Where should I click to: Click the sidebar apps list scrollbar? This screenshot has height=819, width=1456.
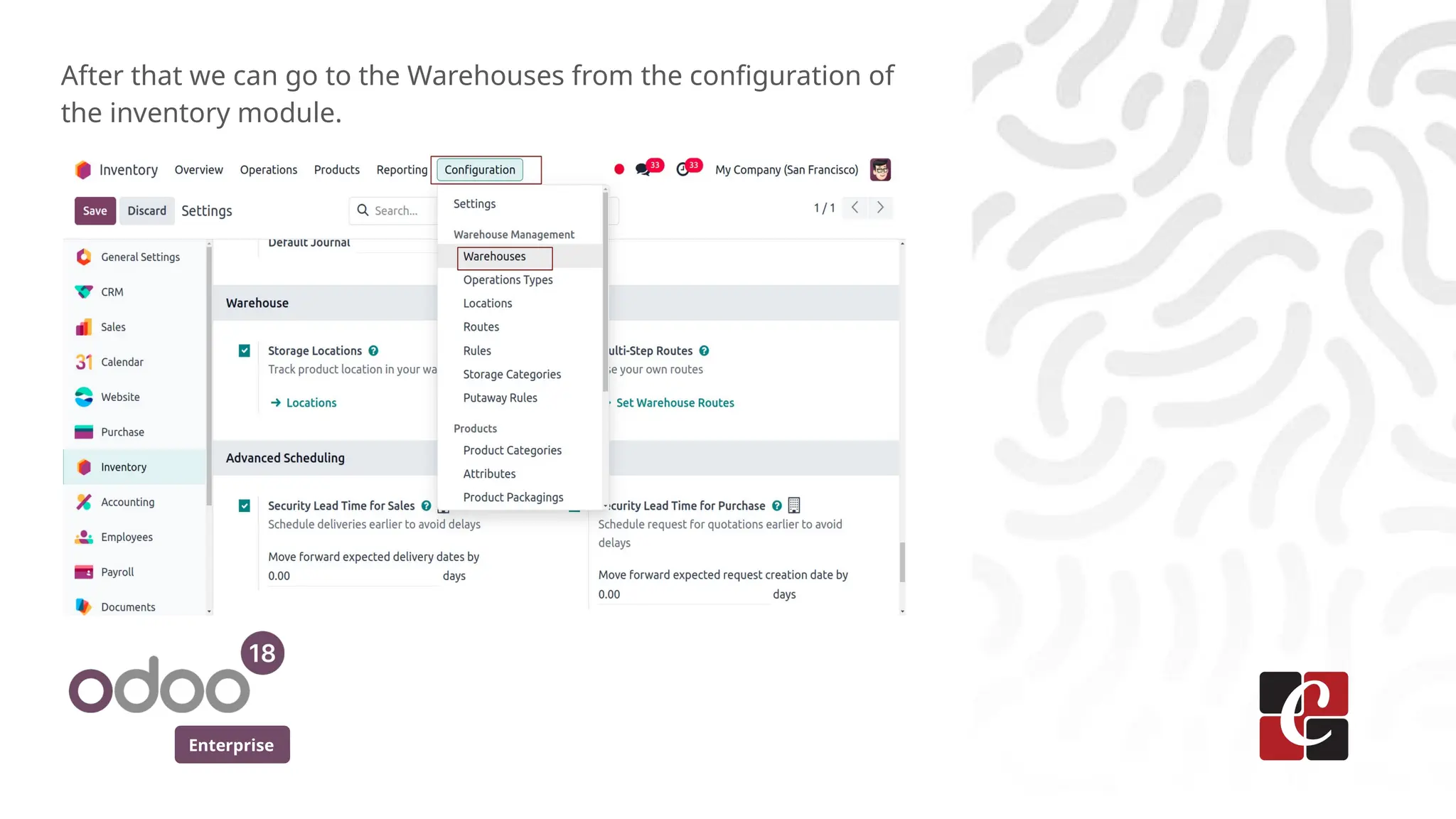(209, 377)
